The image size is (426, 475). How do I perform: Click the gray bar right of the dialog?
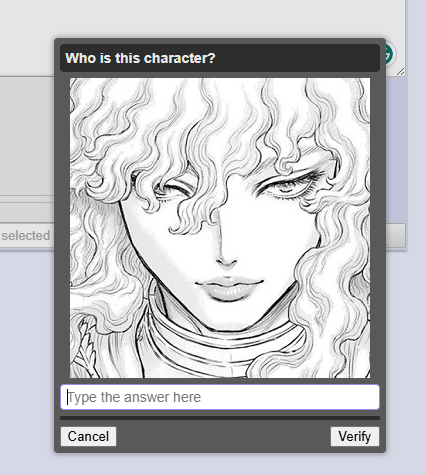click(396, 235)
